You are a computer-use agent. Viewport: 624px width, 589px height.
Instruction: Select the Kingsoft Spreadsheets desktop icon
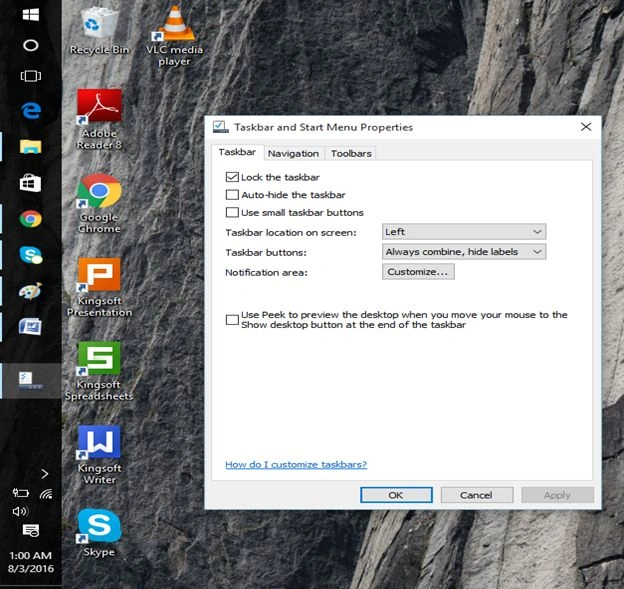click(99, 371)
